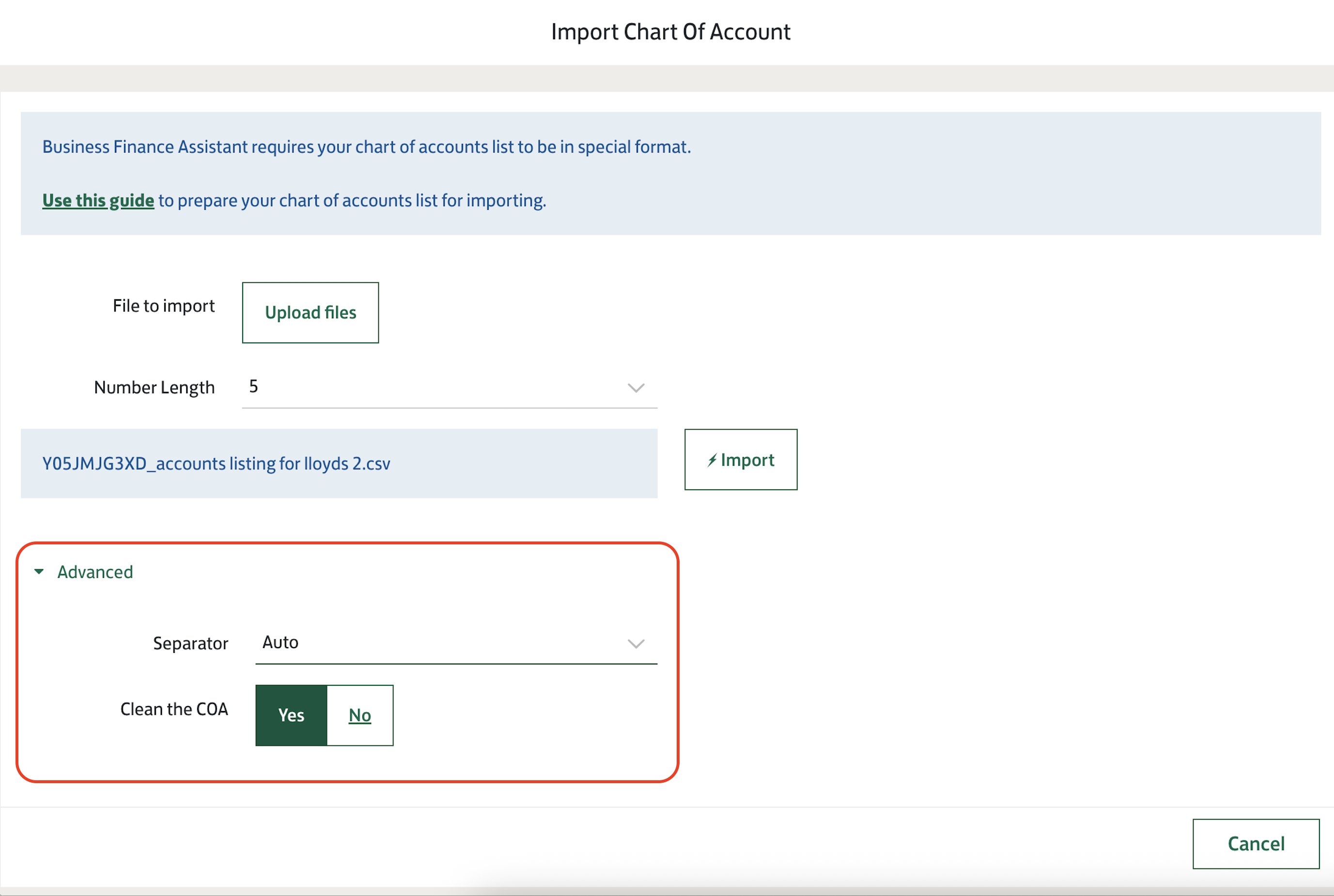Select No for Clean the COA

(359, 715)
